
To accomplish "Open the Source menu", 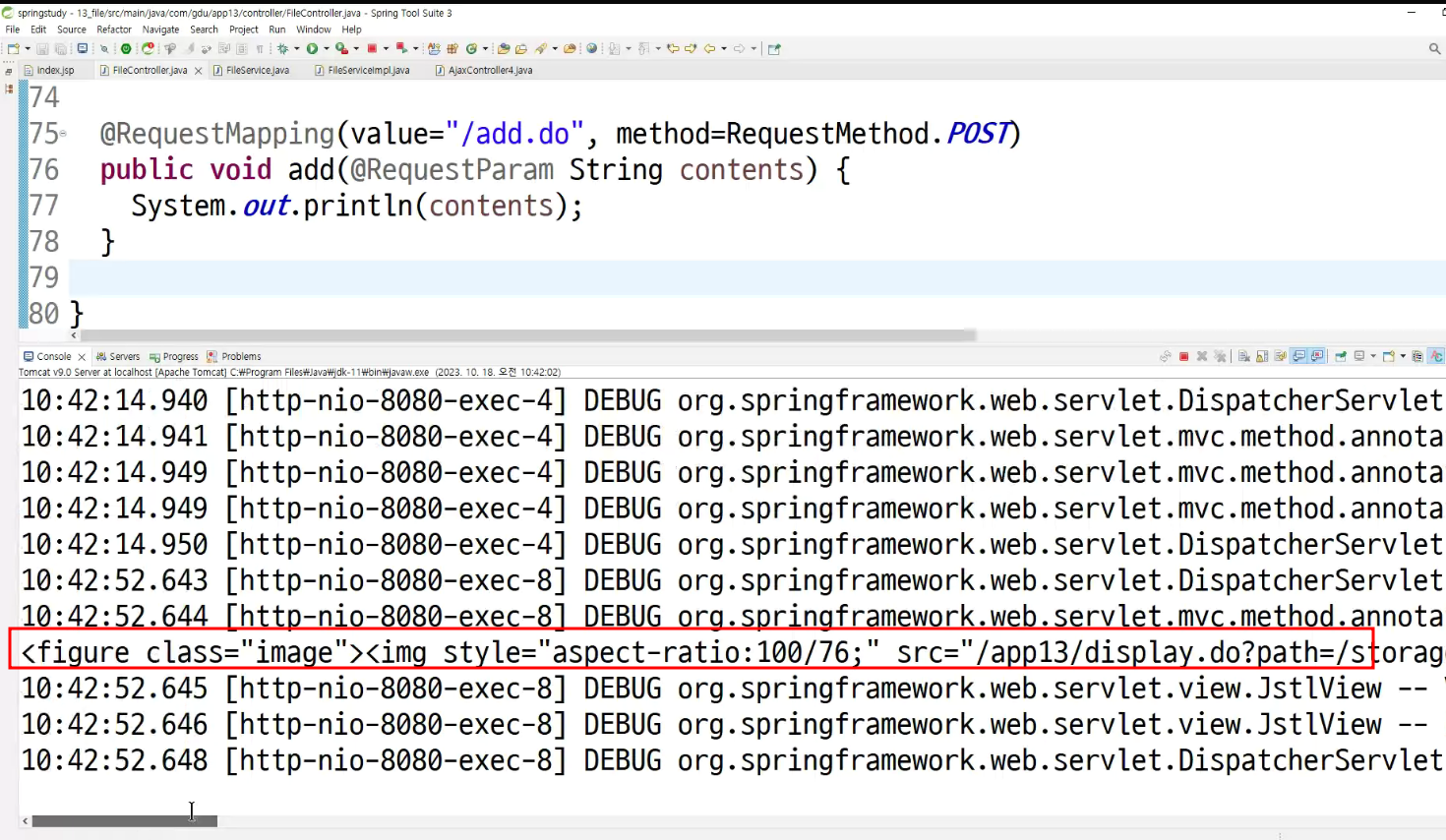I will [x=72, y=30].
